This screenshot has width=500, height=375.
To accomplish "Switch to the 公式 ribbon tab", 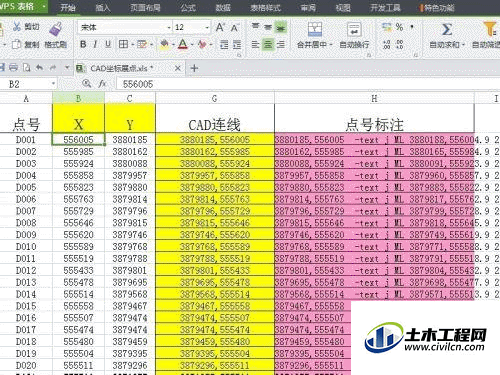I will click(188, 7).
